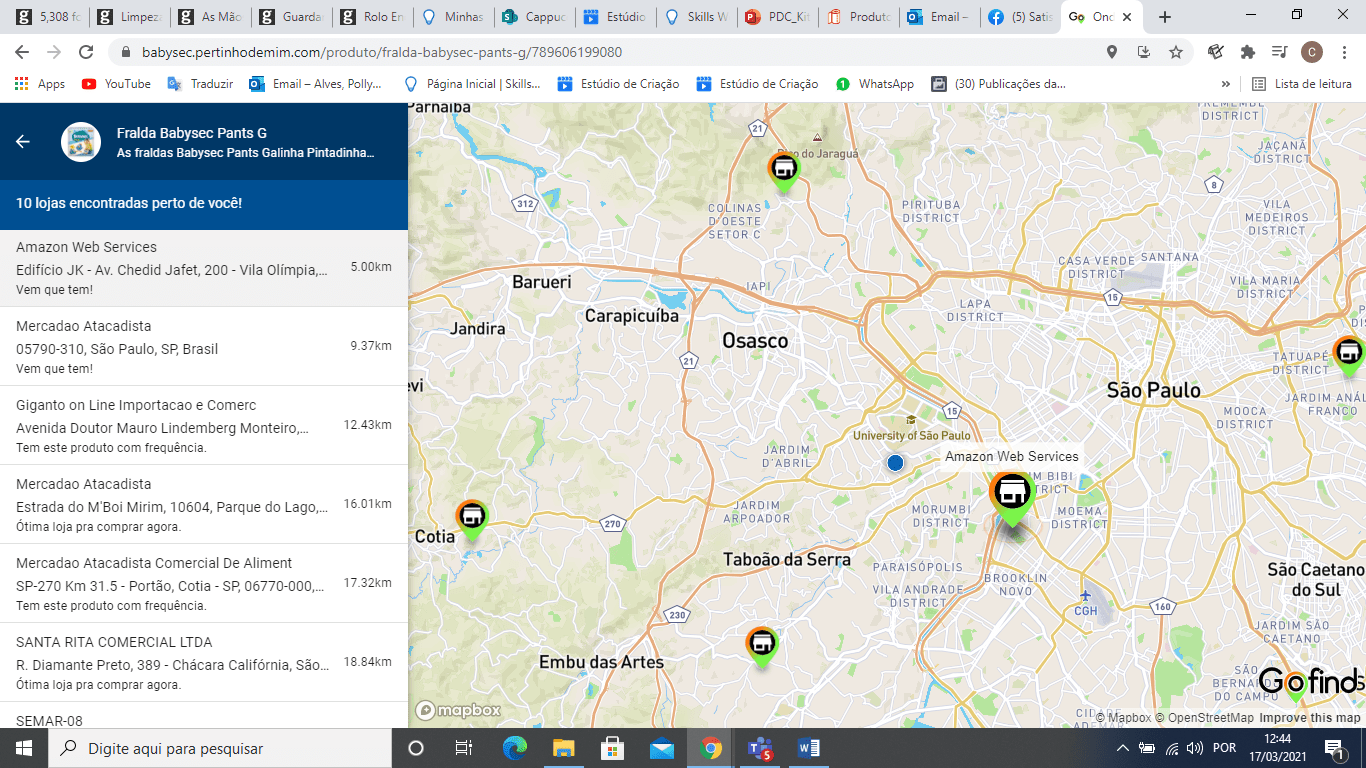Click the Gofinds logo
This screenshot has height=768, width=1366.
click(x=1312, y=683)
